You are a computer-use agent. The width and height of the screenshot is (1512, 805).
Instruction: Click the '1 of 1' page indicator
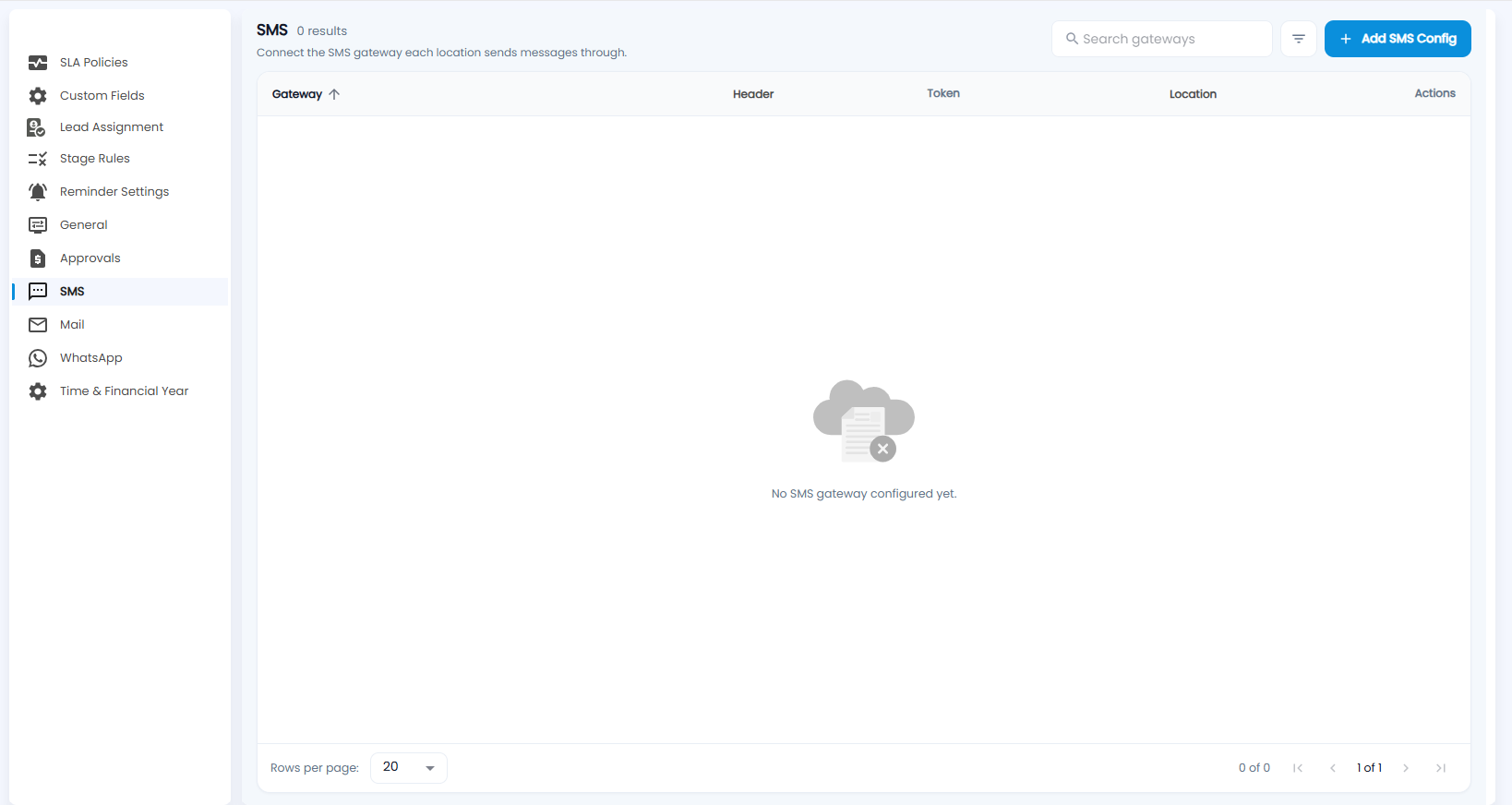1369,768
